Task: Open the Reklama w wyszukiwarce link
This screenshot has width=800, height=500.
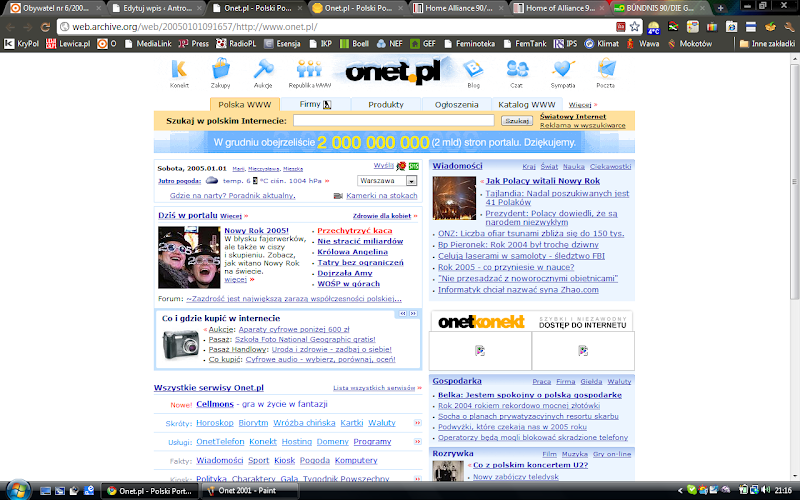Action: click(583, 125)
